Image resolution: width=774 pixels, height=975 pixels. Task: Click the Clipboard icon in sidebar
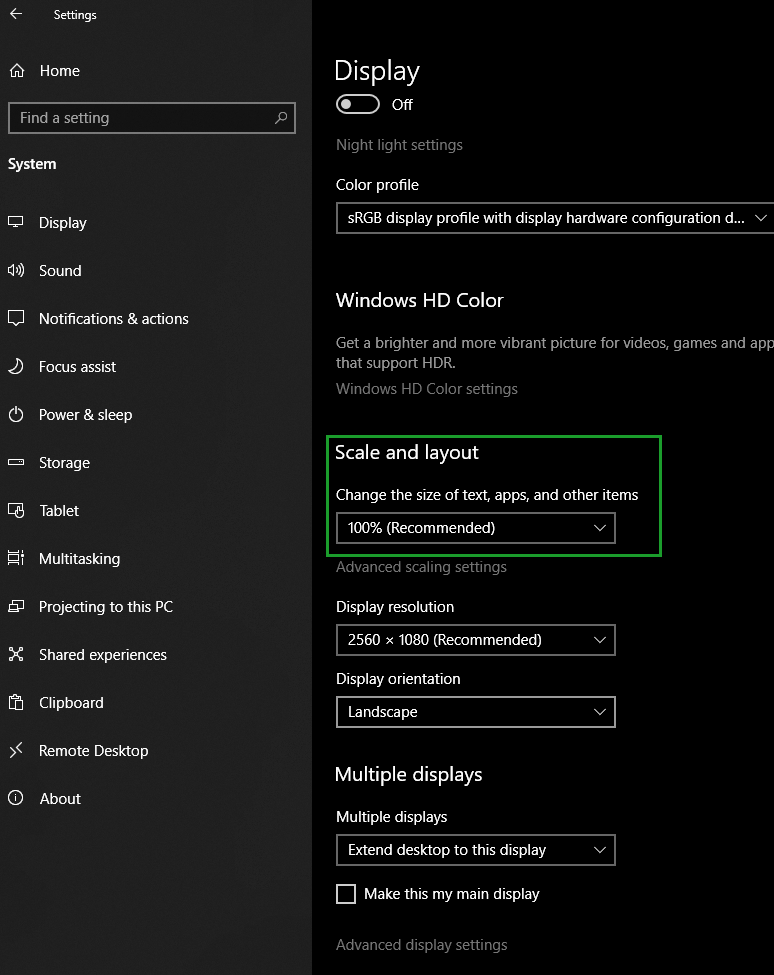(x=16, y=703)
